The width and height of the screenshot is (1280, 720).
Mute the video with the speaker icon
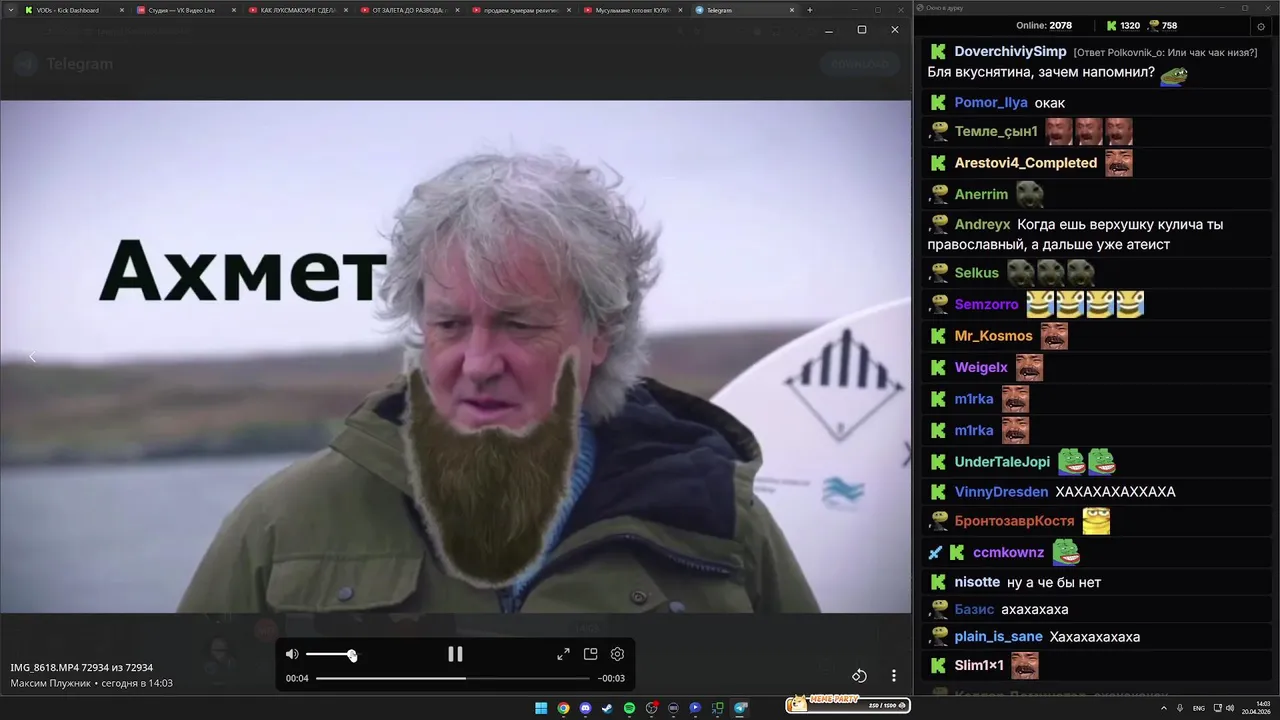pos(292,654)
